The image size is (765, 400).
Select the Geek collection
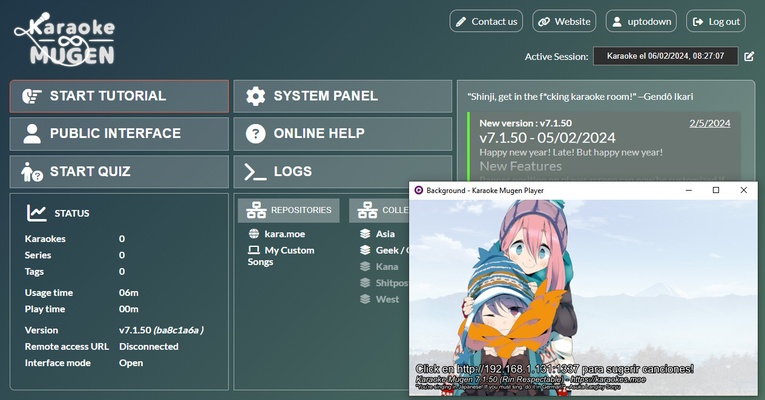(392, 250)
